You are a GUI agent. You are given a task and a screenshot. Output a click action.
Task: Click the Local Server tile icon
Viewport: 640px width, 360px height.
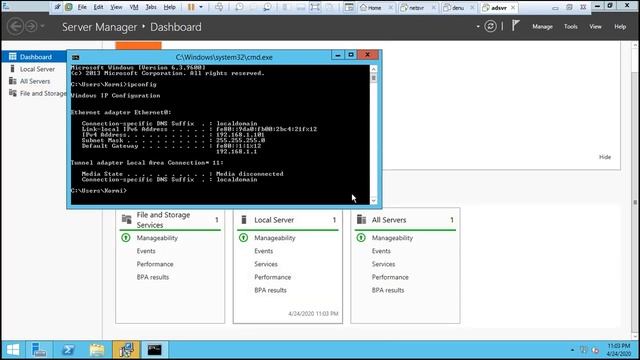tap(244, 220)
